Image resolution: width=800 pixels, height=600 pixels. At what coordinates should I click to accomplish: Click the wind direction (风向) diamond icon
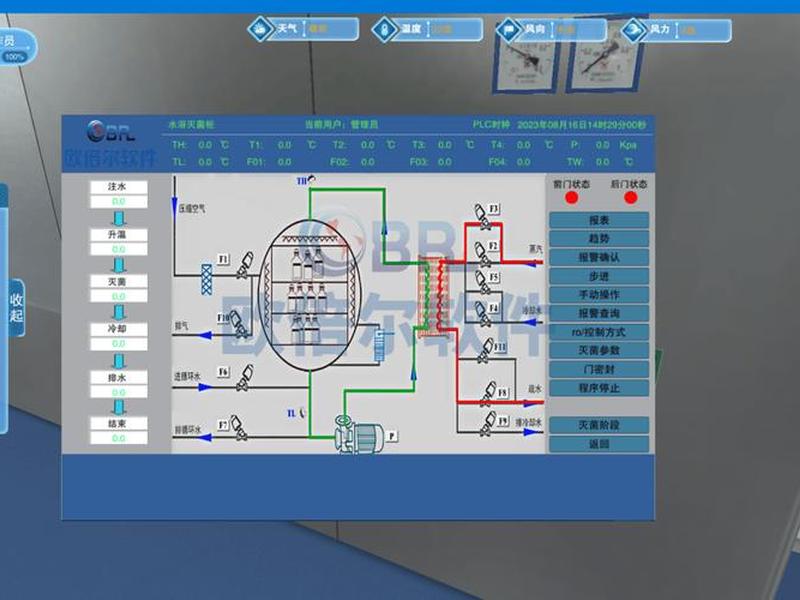point(509,30)
